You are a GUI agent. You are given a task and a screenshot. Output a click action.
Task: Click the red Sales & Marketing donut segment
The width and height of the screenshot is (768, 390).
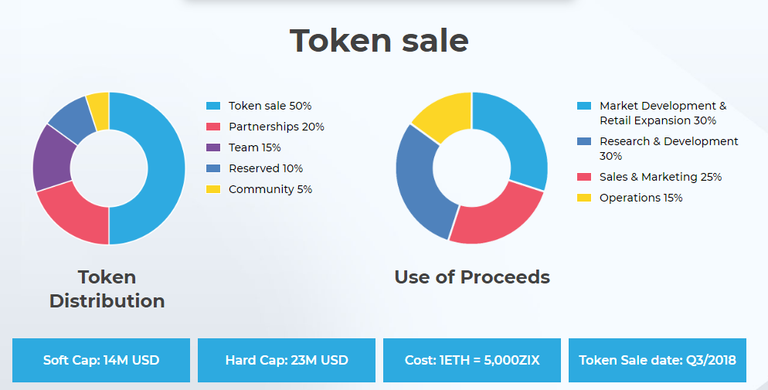[496, 216]
